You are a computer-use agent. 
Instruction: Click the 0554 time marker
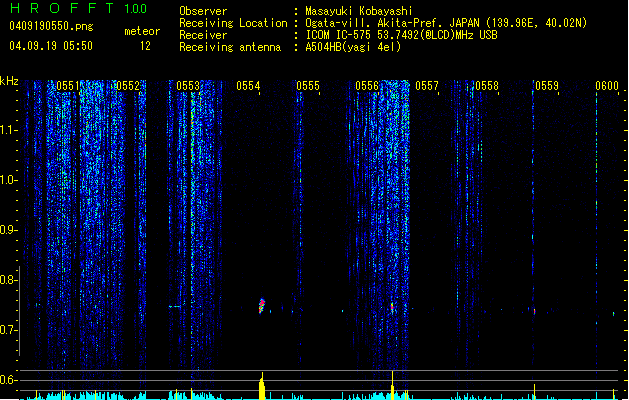[x=248, y=85]
